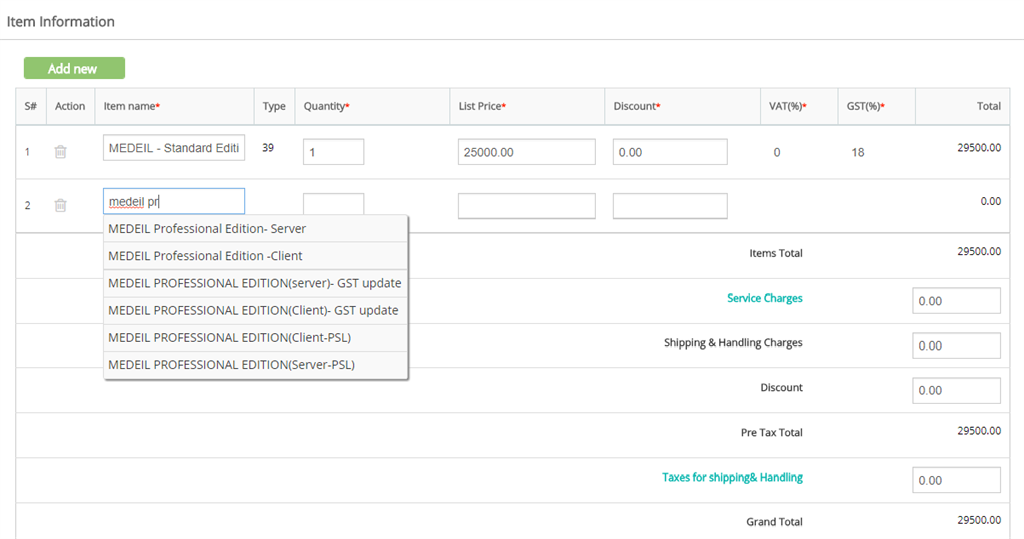
Task: Click the Items Total label
Action: (776, 253)
